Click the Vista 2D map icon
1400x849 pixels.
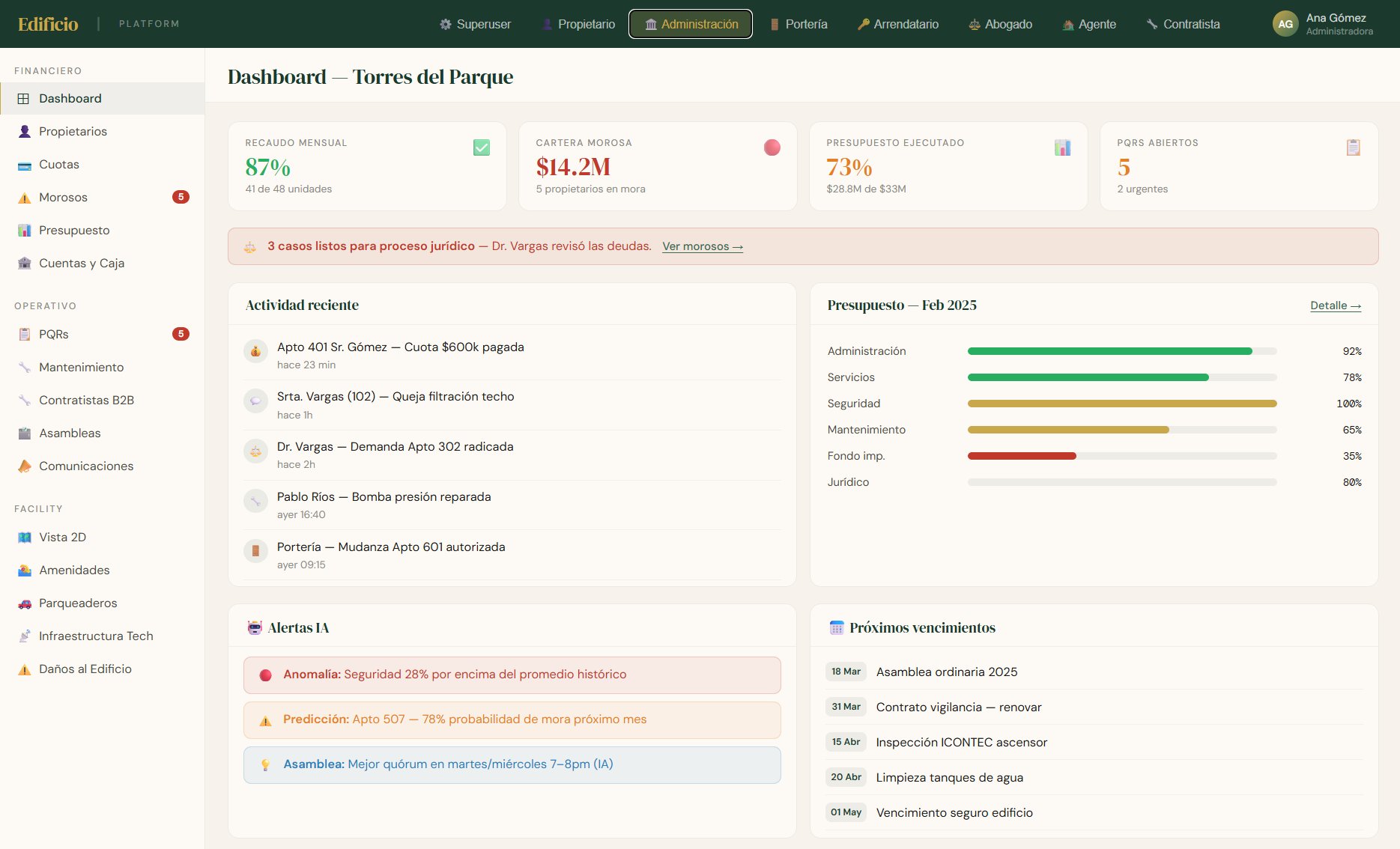(x=24, y=538)
